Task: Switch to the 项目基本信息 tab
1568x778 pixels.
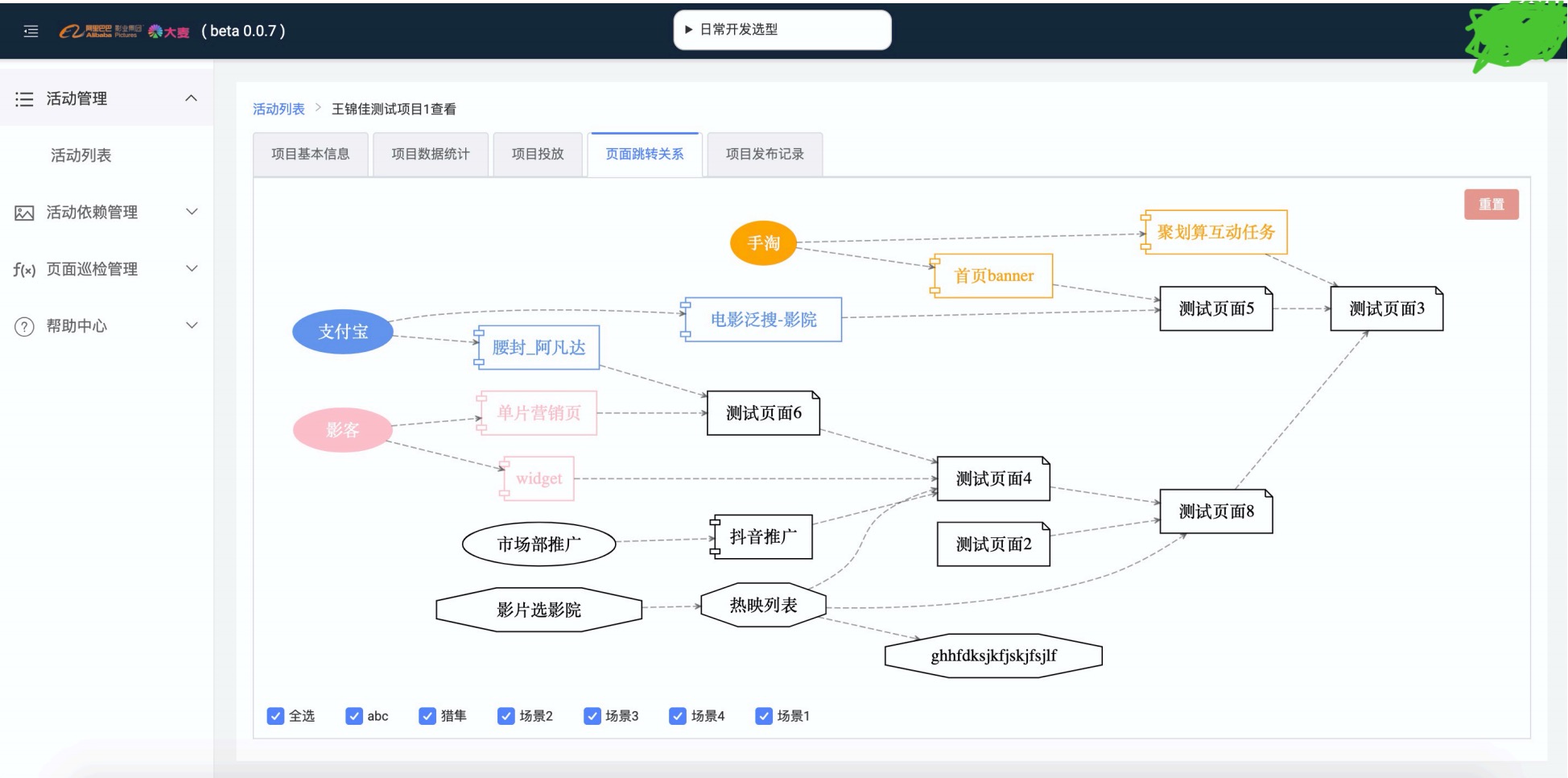Action: click(311, 154)
